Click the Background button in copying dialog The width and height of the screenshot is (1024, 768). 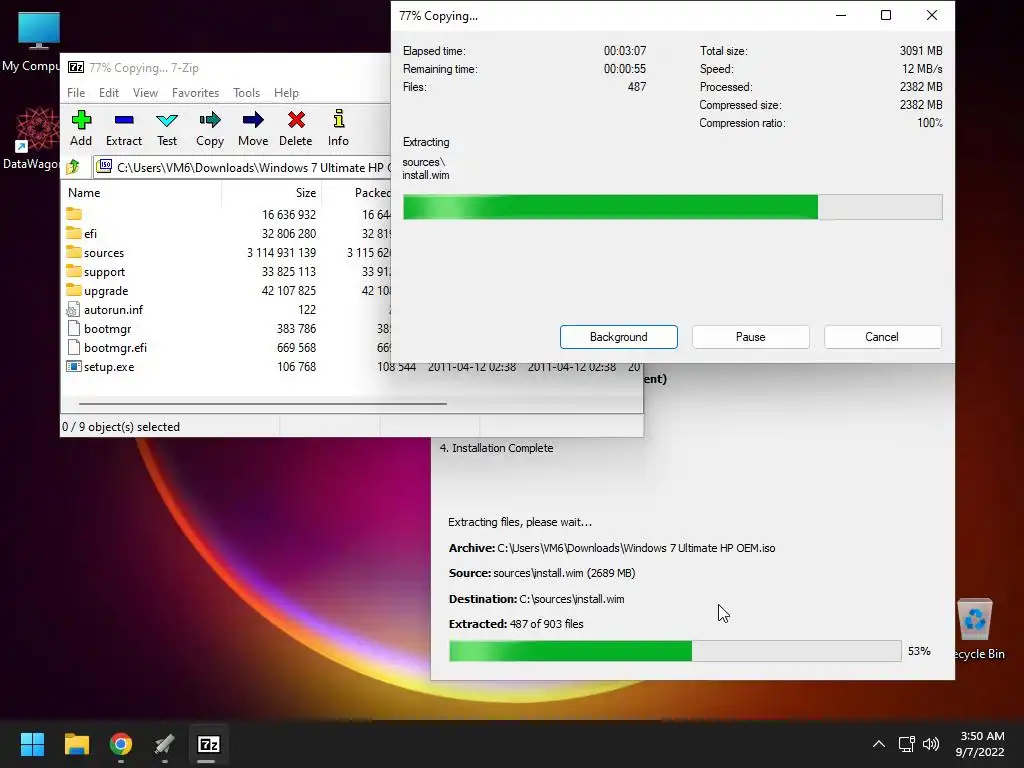(618, 337)
